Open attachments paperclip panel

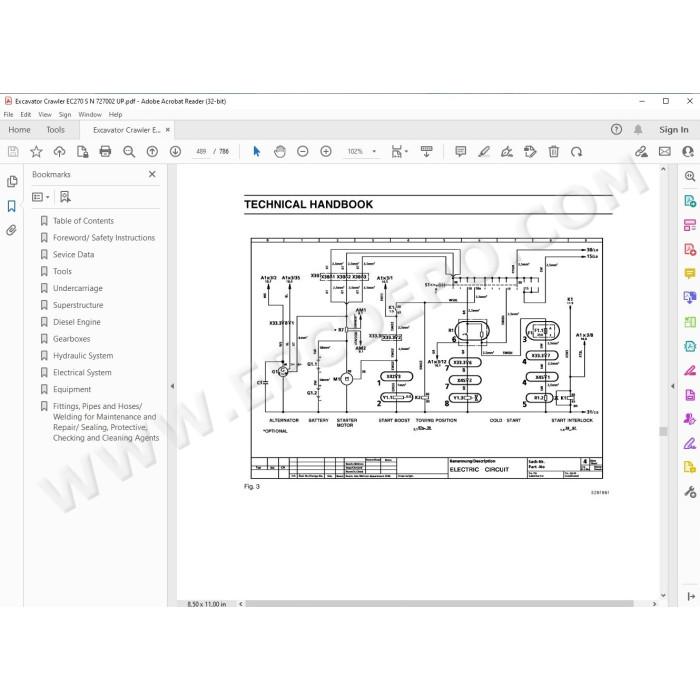(12, 230)
